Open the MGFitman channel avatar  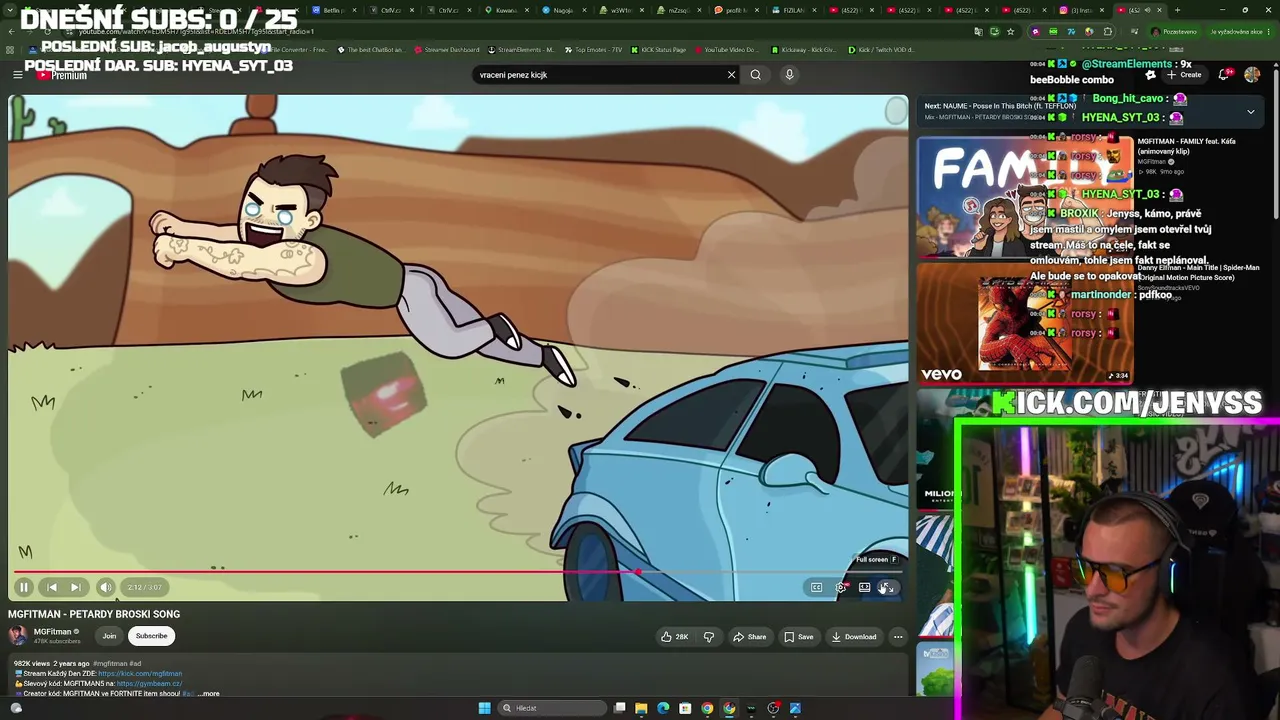click(x=18, y=636)
